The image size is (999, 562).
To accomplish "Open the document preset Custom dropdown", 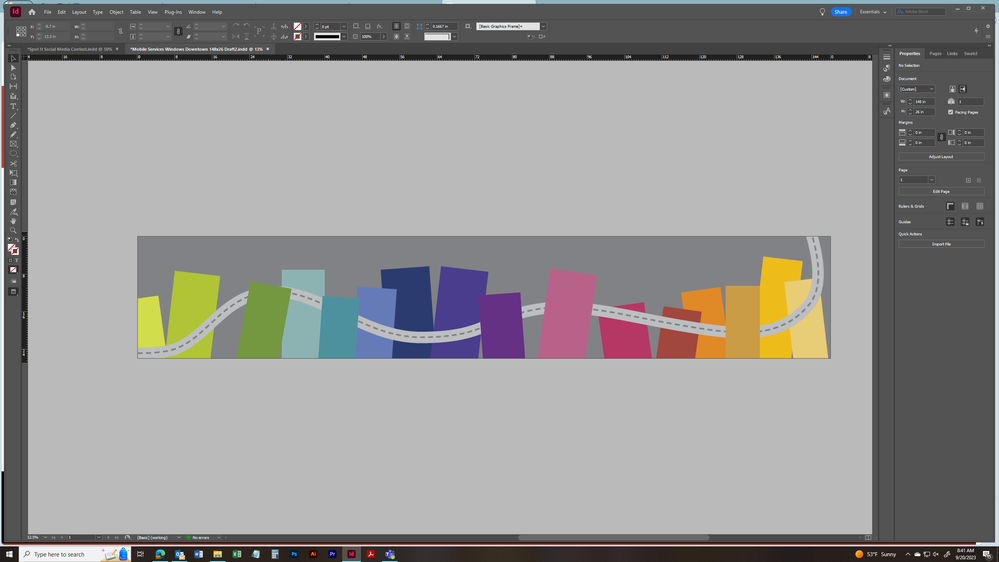I will tap(916, 89).
